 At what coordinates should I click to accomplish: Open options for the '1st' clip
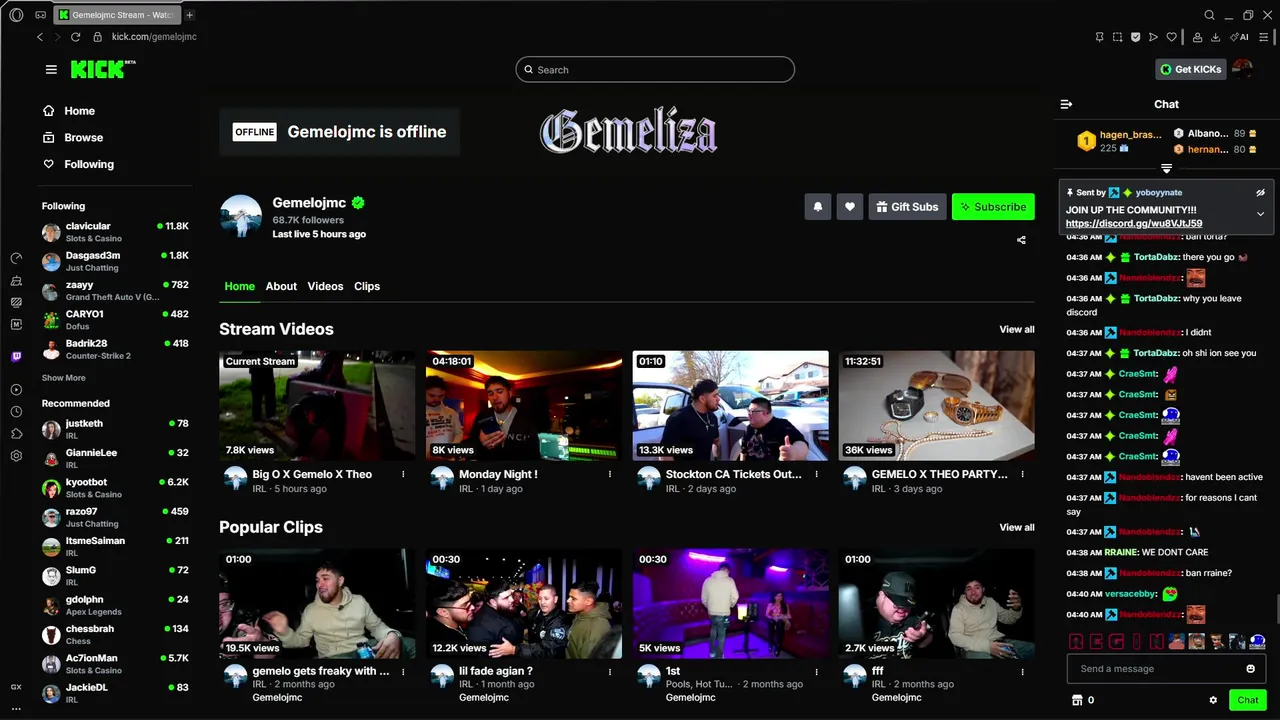pyautogui.click(x=816, y=672)
